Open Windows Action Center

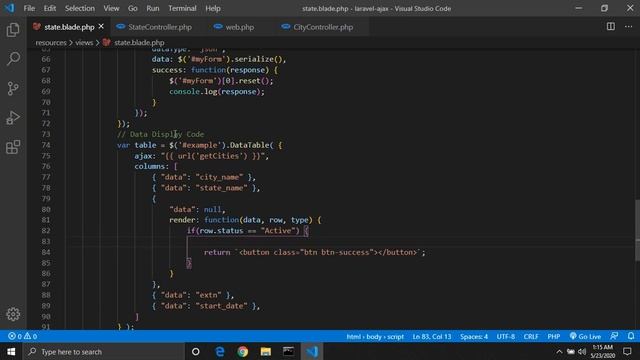pyautogui.click(x=627, y=351)
